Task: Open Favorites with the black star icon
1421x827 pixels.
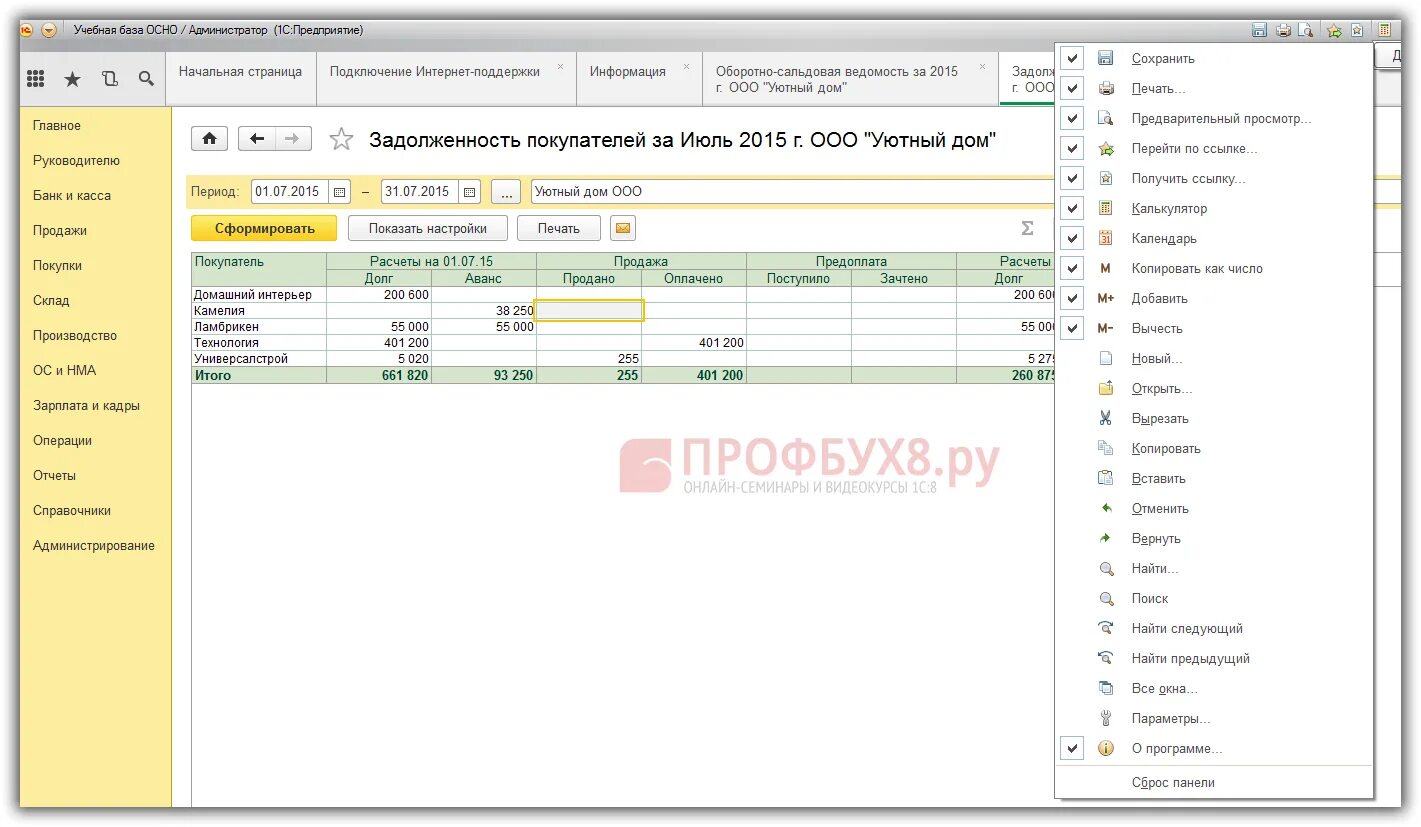Action: 72,79
